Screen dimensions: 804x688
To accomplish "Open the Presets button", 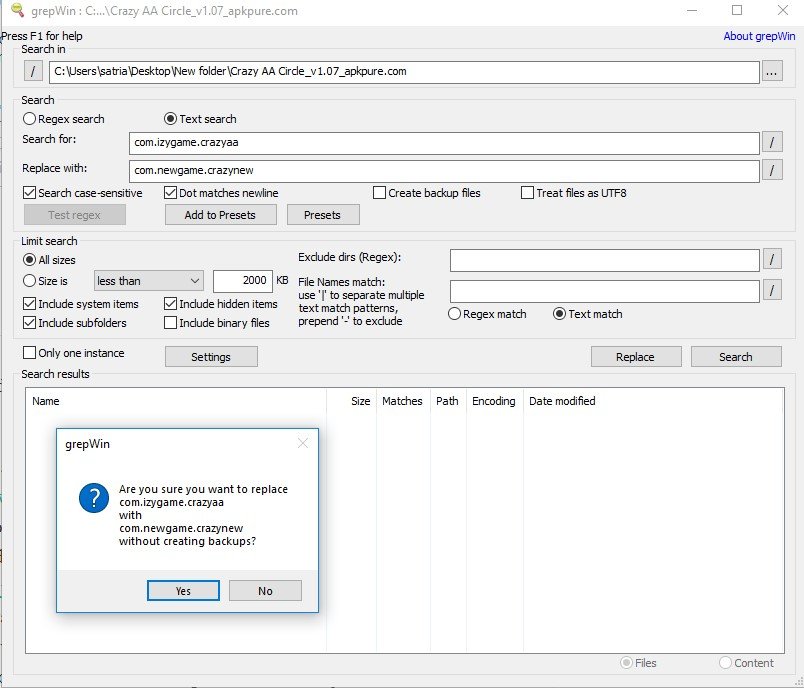I will click(x=323, y=215).
